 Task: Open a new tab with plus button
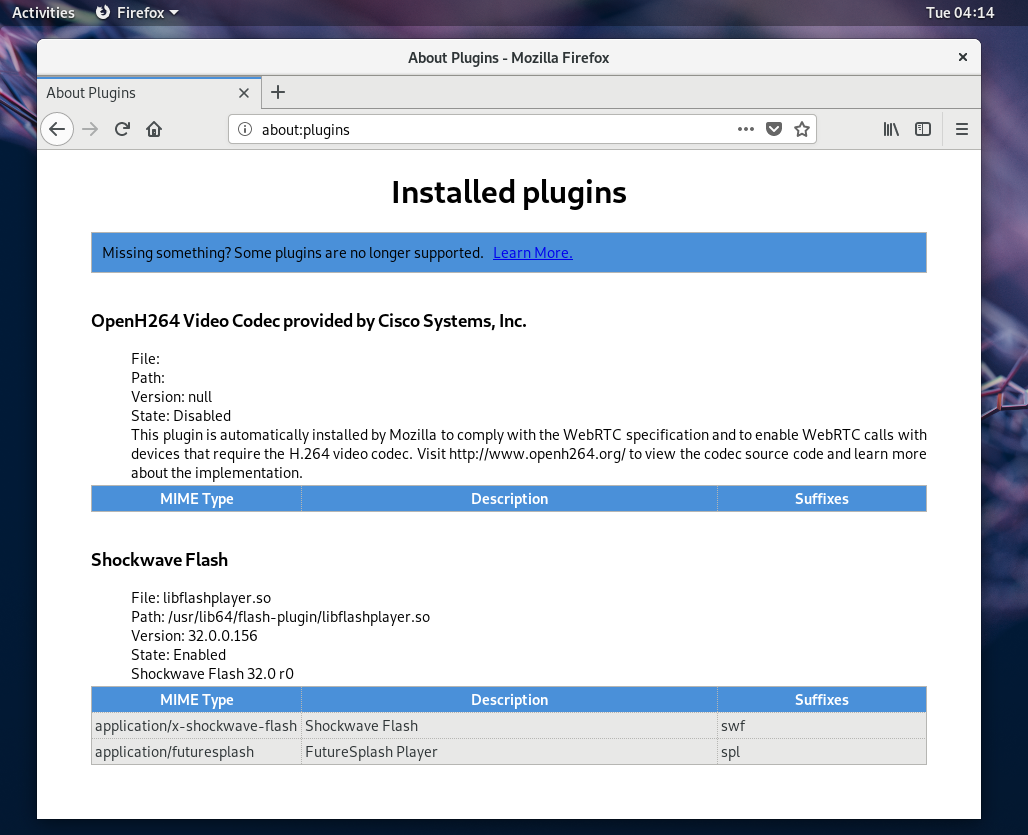coord(278,92)
